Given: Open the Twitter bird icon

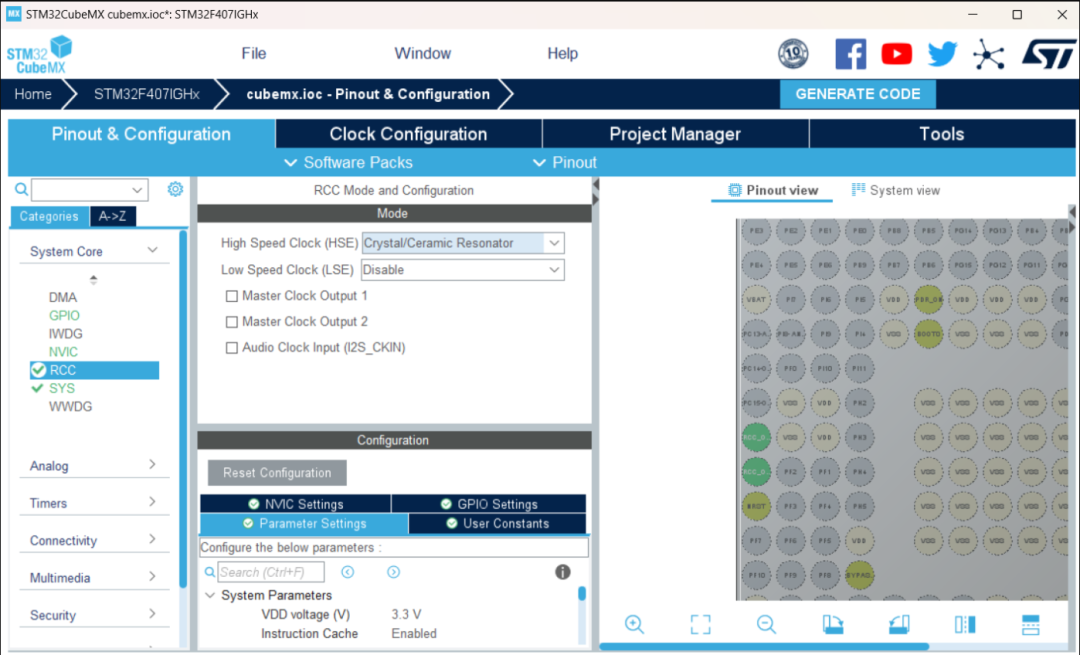Looking at the screenshot, I should (x=942, y=54).
